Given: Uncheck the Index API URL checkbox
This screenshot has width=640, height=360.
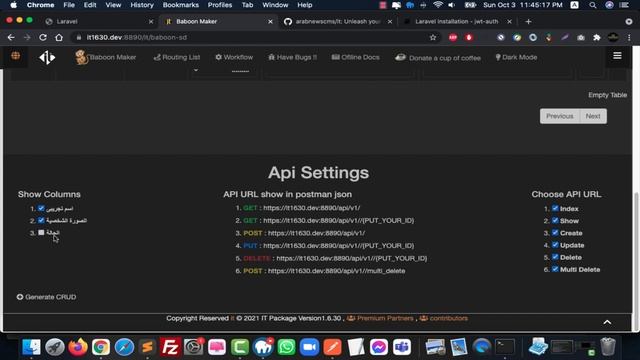Looking at the screenshot, I should pyautogui.click(x=555, y=208).
